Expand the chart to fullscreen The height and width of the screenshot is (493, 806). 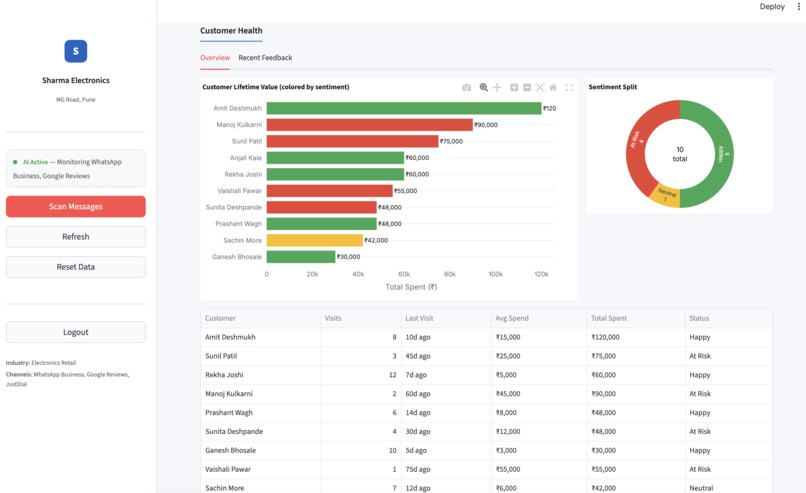coord(569,87)
